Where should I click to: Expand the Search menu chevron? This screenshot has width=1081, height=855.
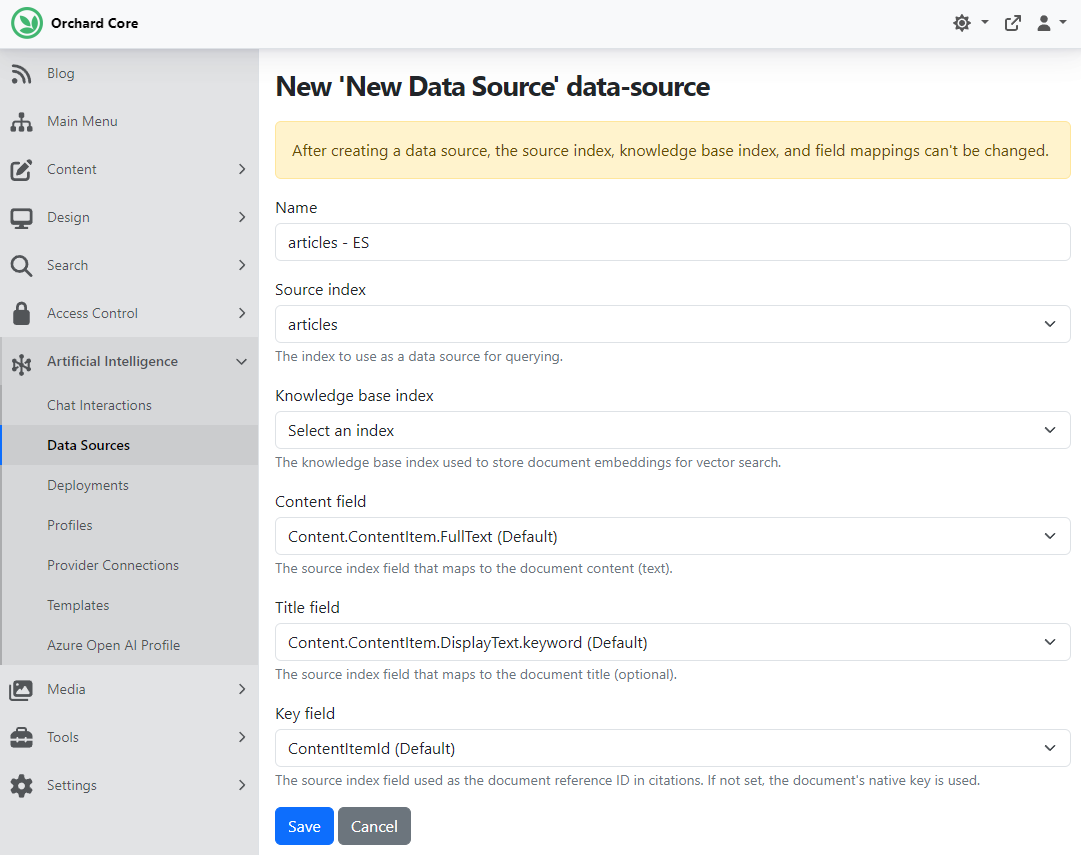(x=242, y=265)
